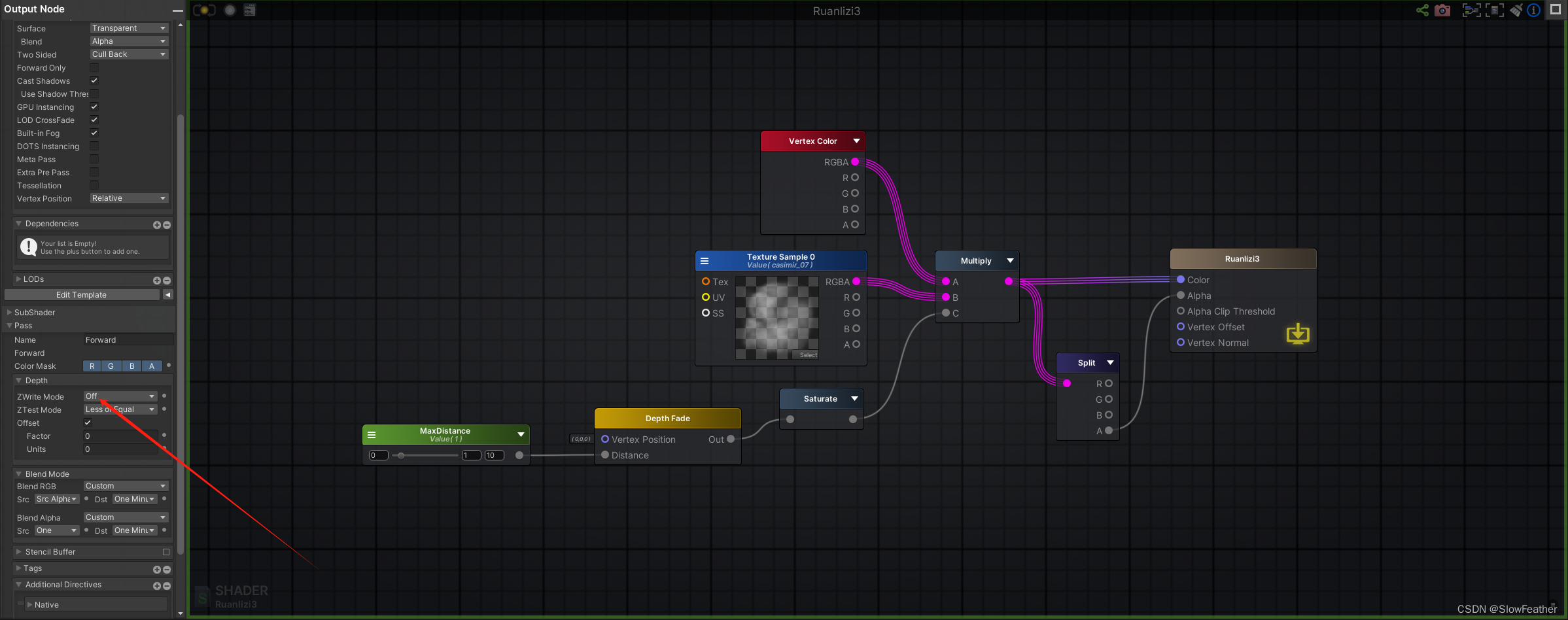Click the Color input port on Ruanlizi3

pyautogui.click(x=1181, y=279)
